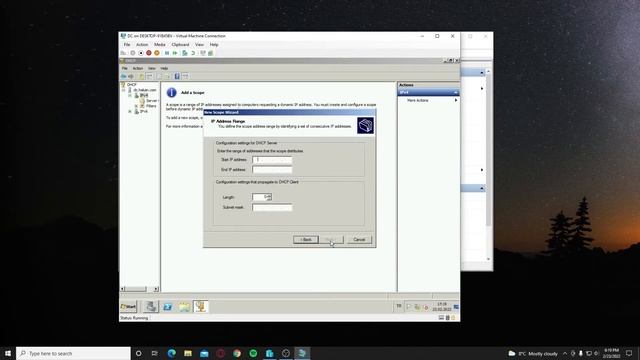This screenshot has width=640, height=360.
Task: Click the DHCP console guest taskbar button
Action: point(200,307)
